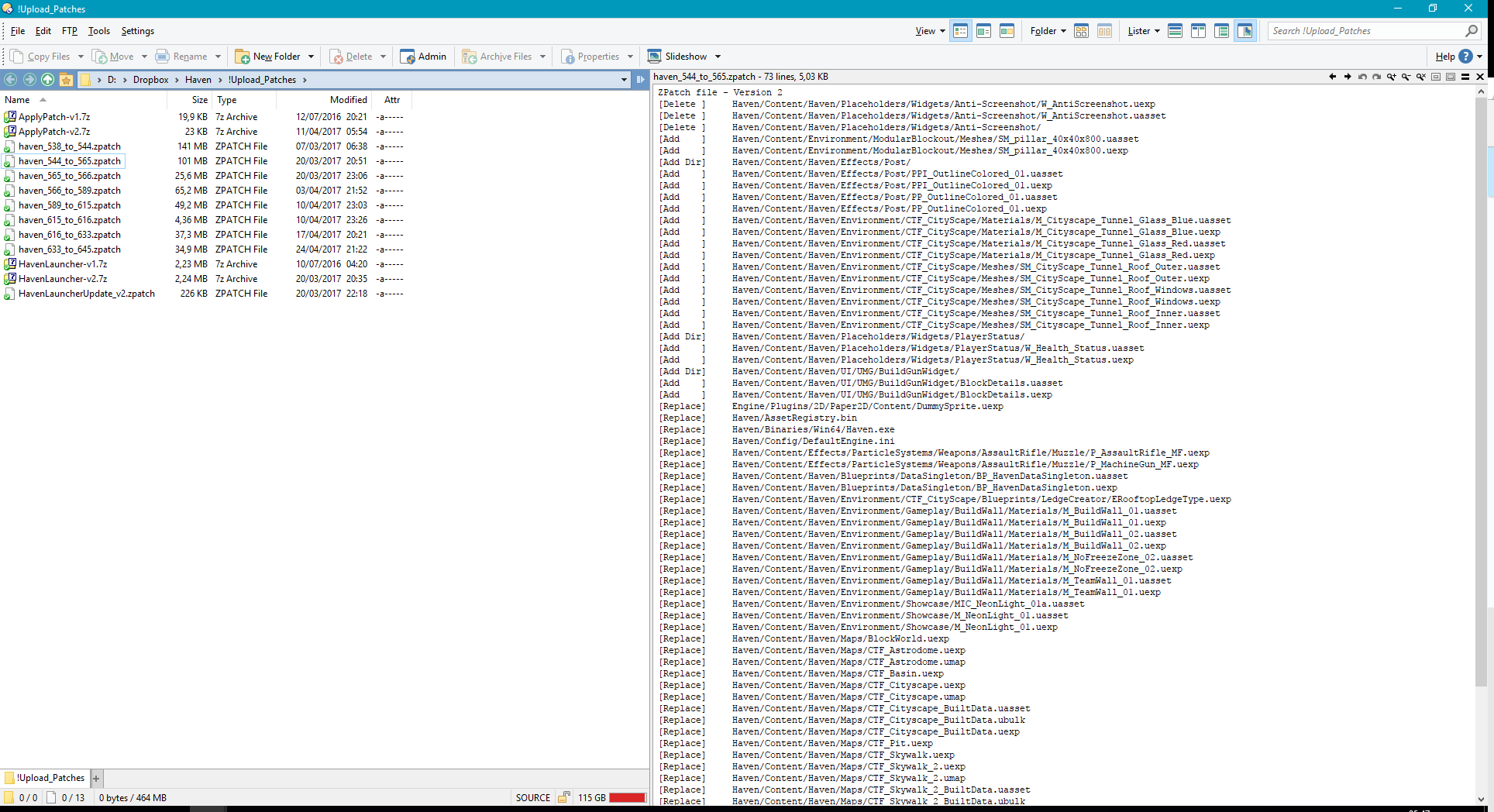Click the Dropbox breadcrumb in path bar
This screenshot has height=812, width=1494.
pyautogui.click(x=150, y=80)
